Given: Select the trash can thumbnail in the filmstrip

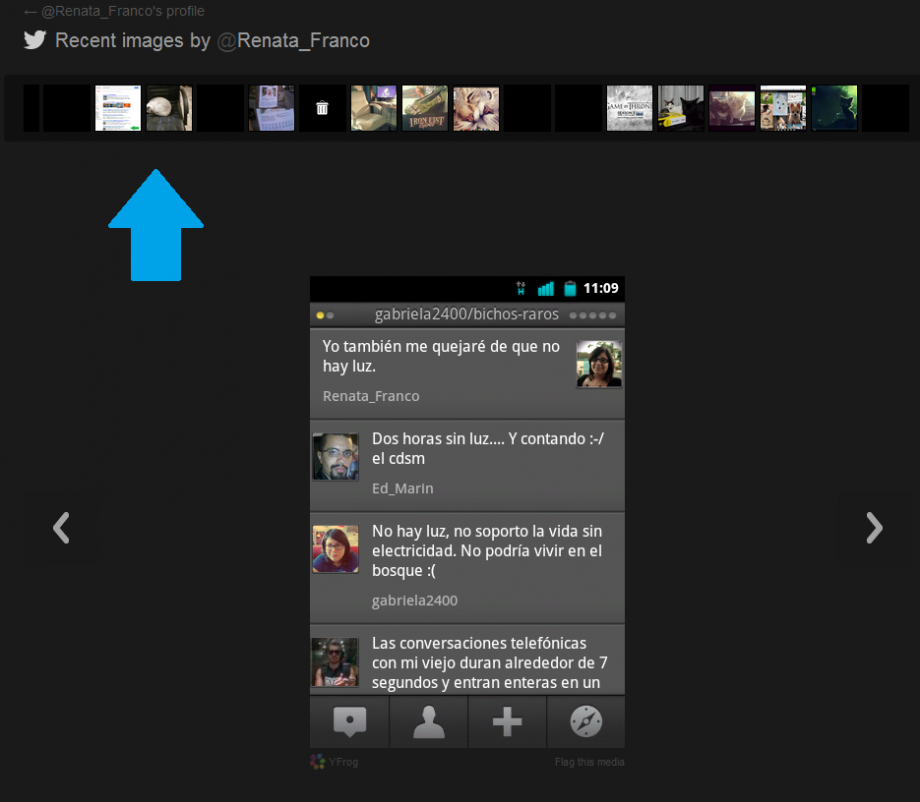Looking at the screenshot, I should pos(322,107).
